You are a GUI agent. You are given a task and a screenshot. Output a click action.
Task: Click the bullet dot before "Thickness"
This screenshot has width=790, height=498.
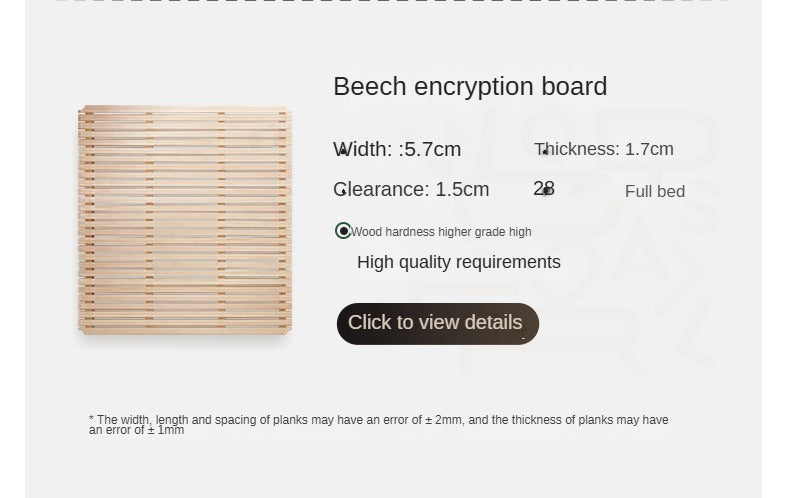545,152
